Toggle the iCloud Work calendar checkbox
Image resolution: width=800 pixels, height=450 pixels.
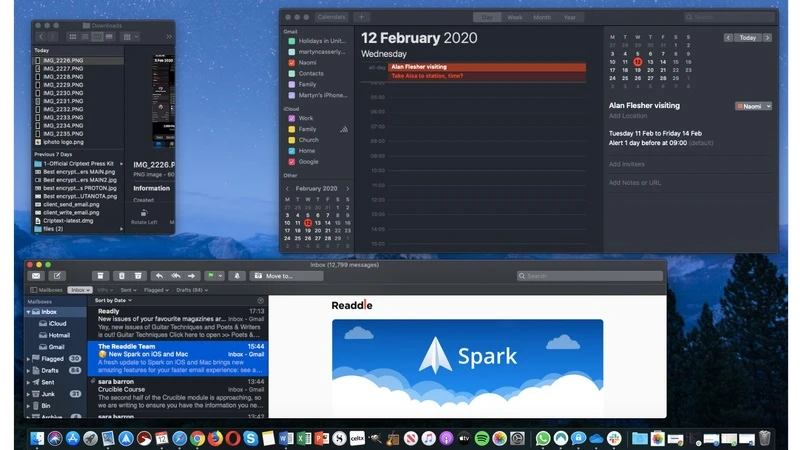click(x=291, y=118)
